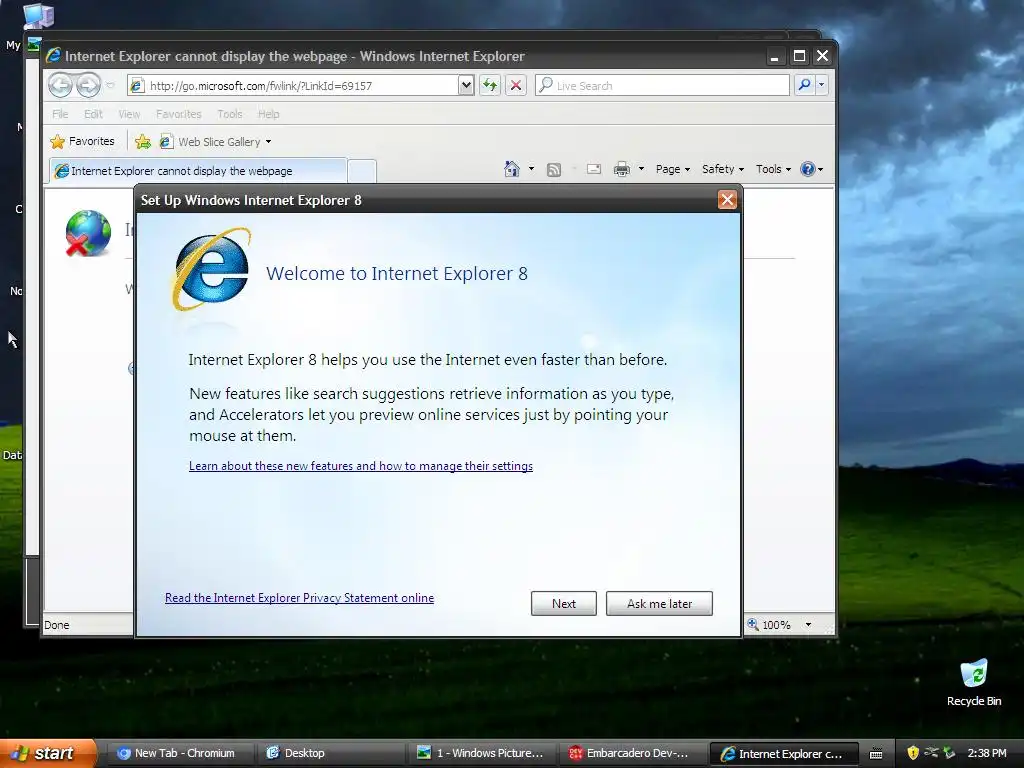Viewport: 1024px width, 768px height.
Task: Click the Back navigation arrow in Internet Explorer
Action: 60,86
